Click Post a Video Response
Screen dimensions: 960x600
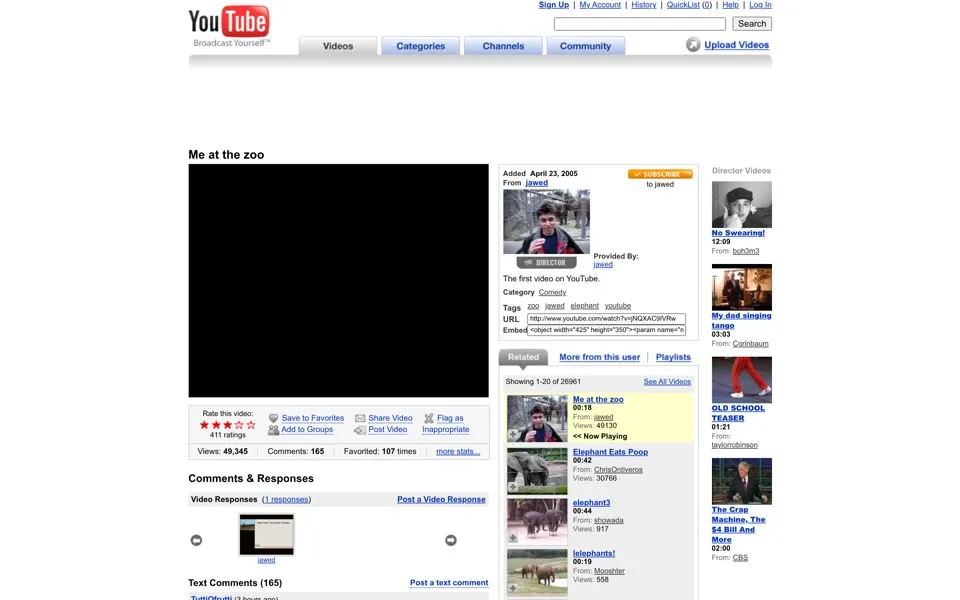[441, 499]
